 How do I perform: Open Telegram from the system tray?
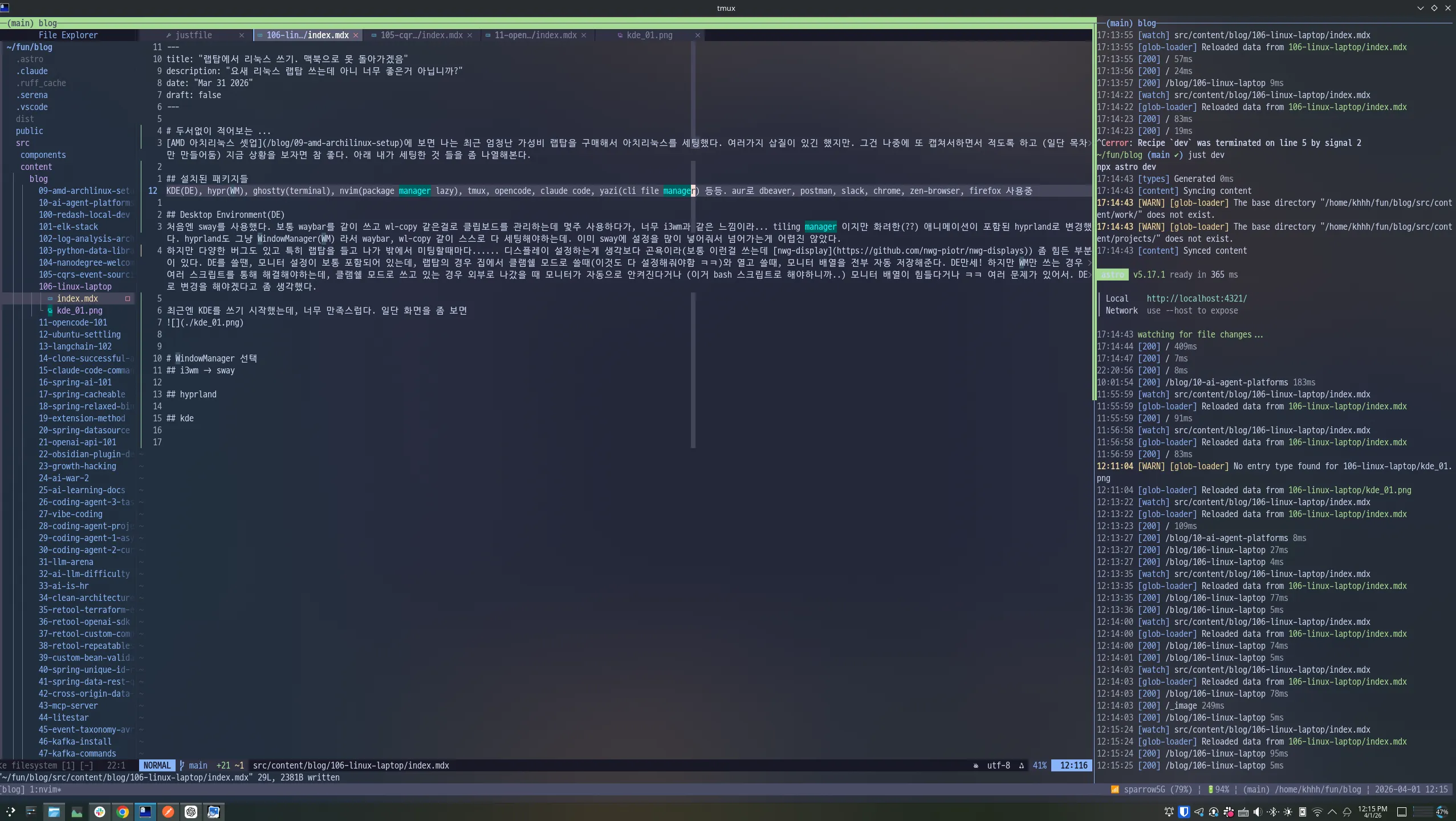1199,812
